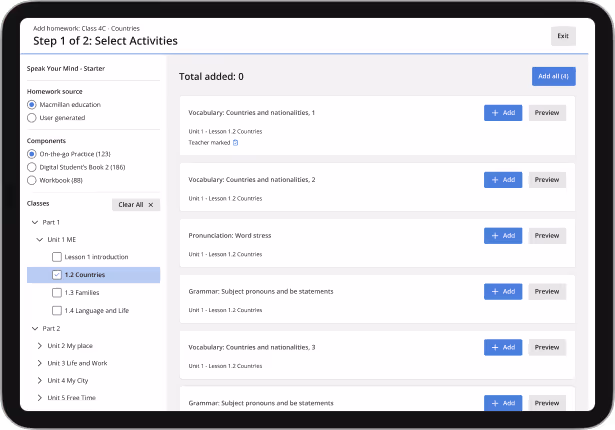The width and height of the screenshot is (615, 430).
Task: Click the Exit button
Action: [563, 36]
